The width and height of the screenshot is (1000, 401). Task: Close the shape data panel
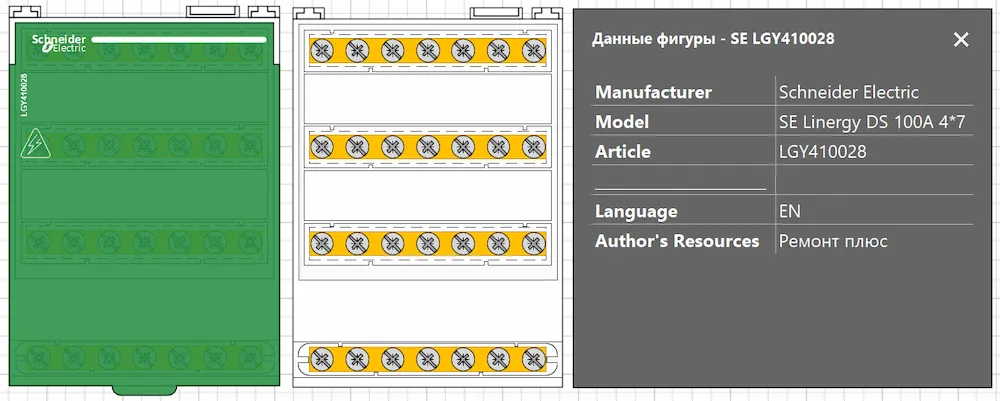click(960, 40)
